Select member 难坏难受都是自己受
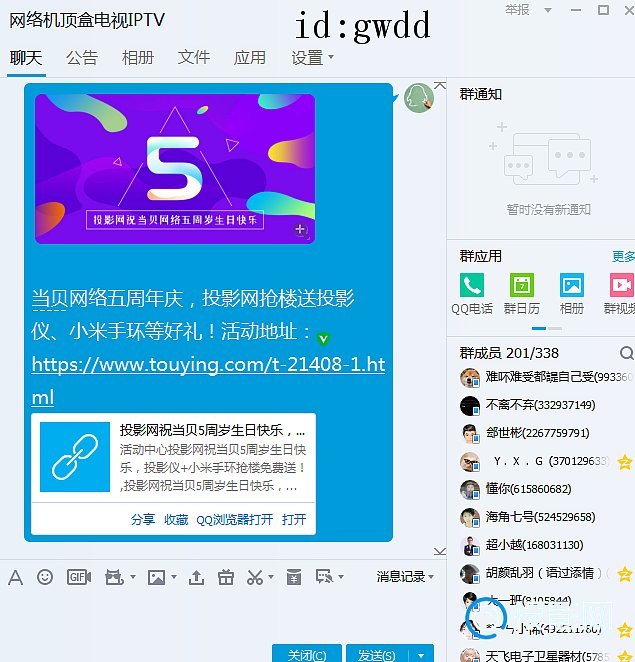 [x=547, y=377]
